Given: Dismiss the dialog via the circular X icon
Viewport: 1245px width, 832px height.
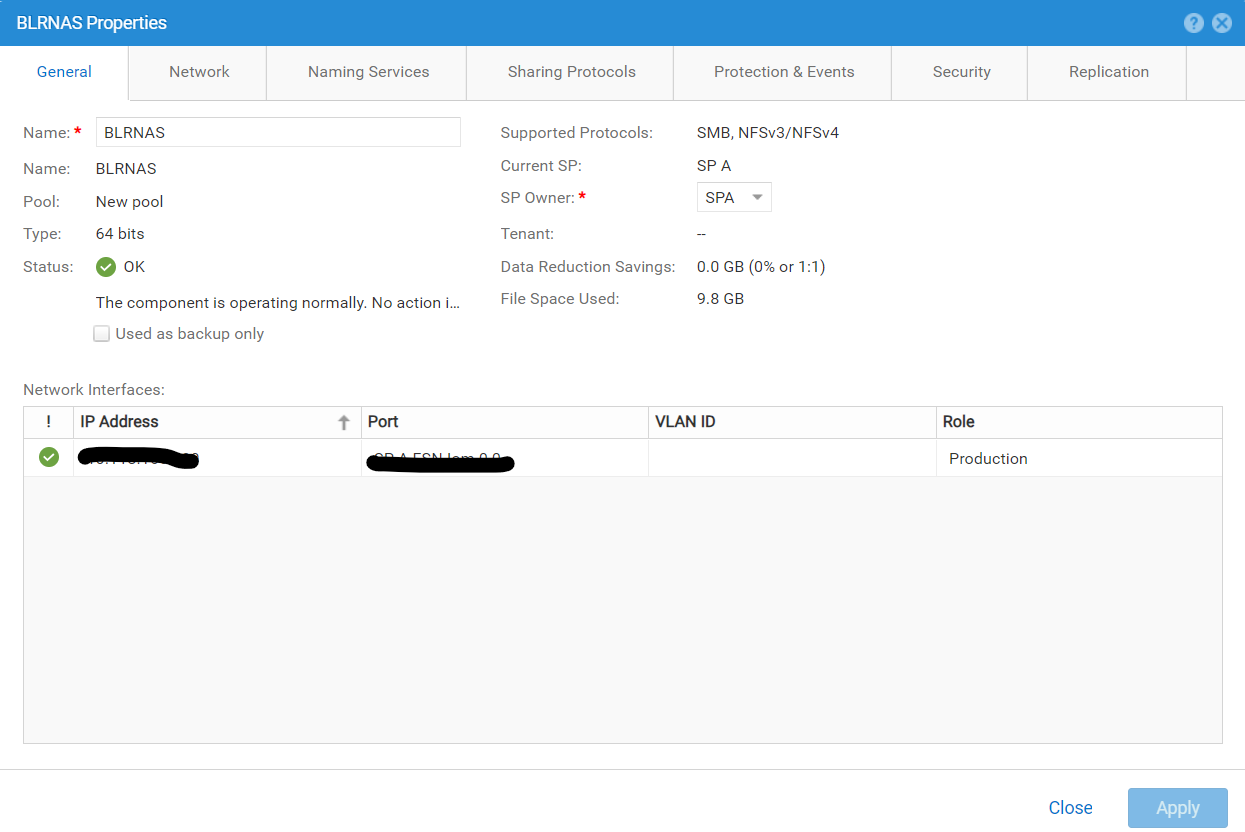Looking at the screenshot, I should 1222,22.
